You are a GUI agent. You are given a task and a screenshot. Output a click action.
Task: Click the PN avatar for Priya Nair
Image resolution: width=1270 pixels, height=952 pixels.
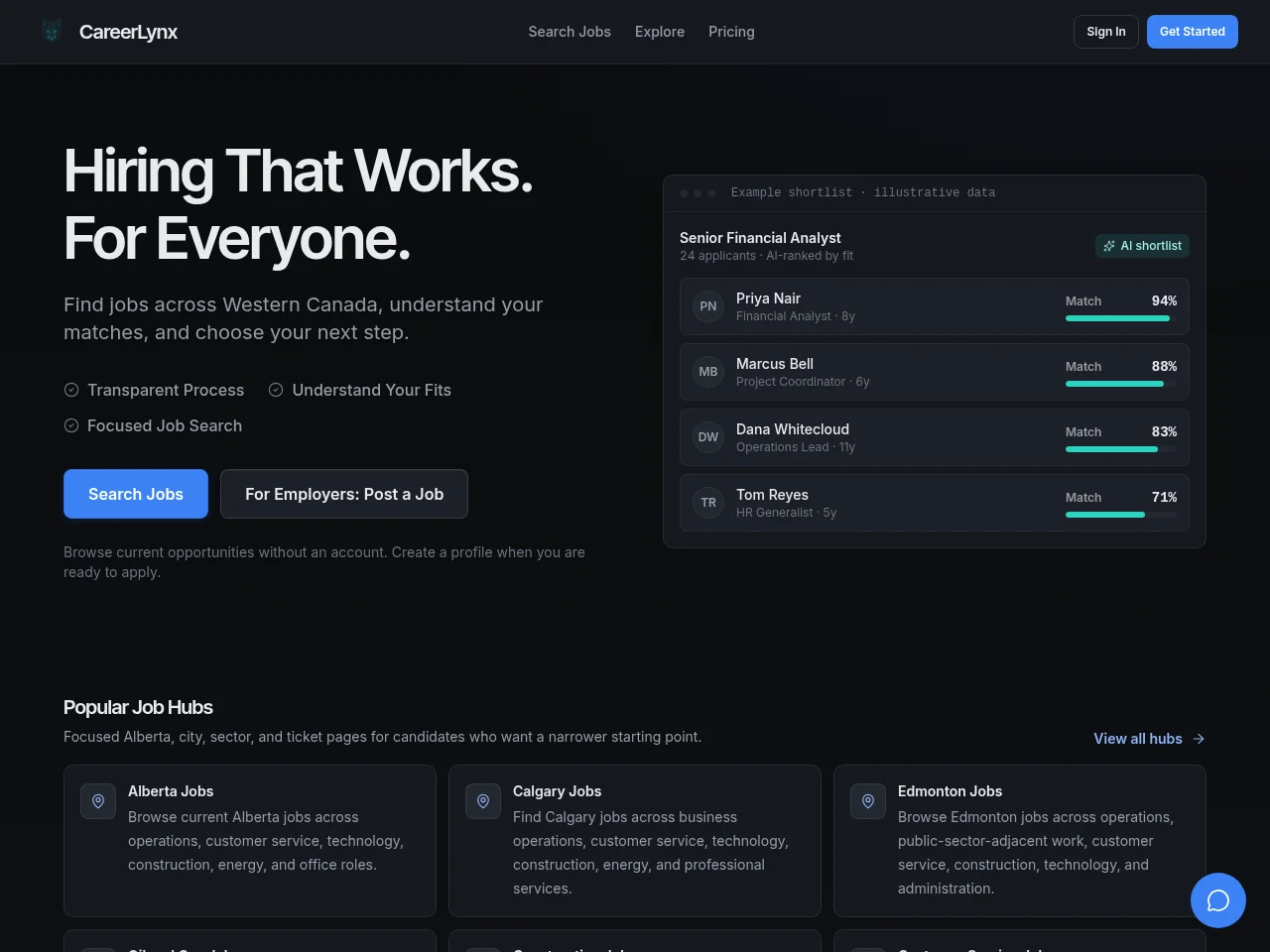coord(708,306)
